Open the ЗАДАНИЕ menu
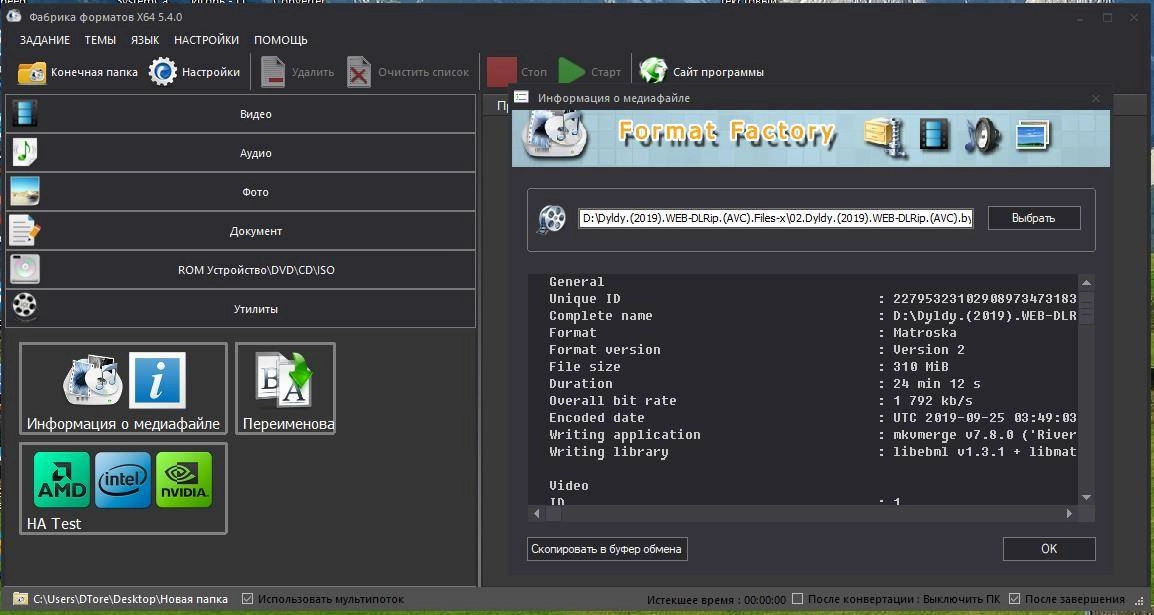The height and width of the screenshot is (615, 1154). pyautogui.click(x=45, y=40)
